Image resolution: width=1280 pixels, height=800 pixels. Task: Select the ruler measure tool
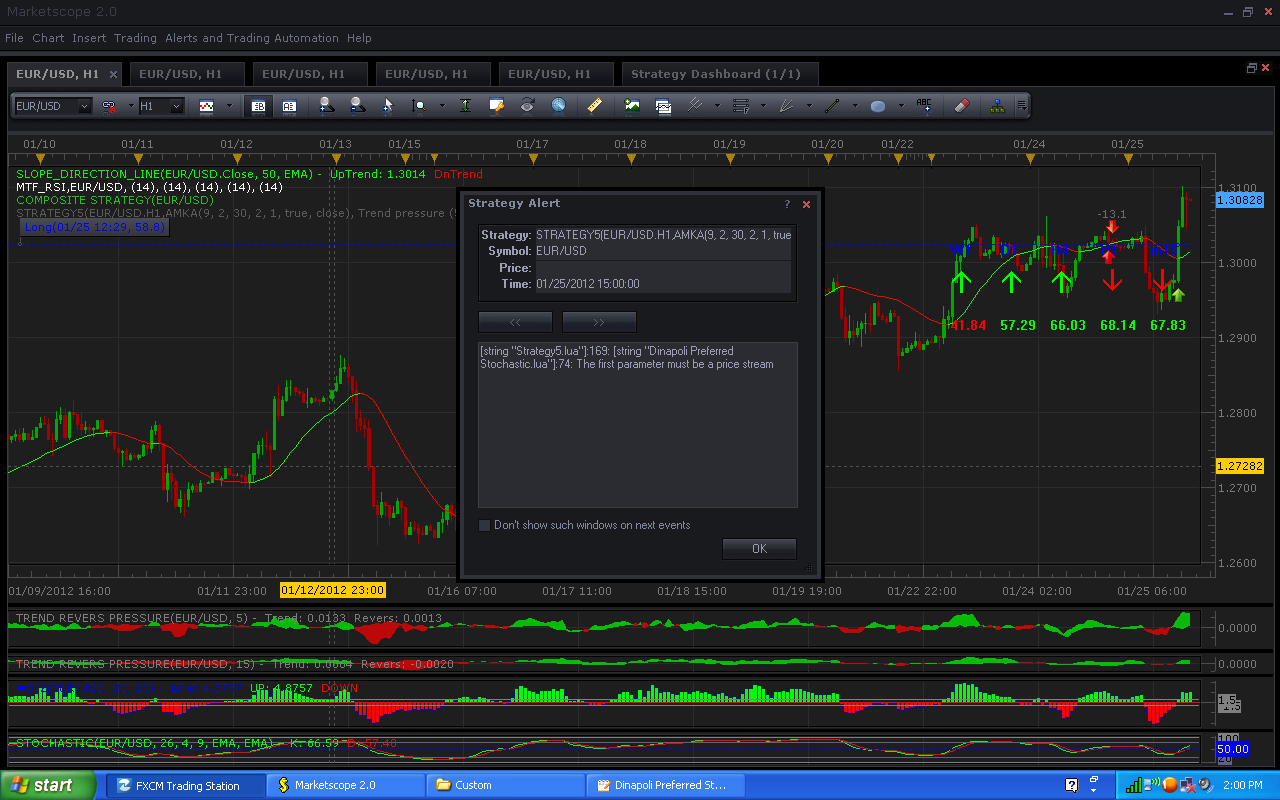(x=595, y=105)
